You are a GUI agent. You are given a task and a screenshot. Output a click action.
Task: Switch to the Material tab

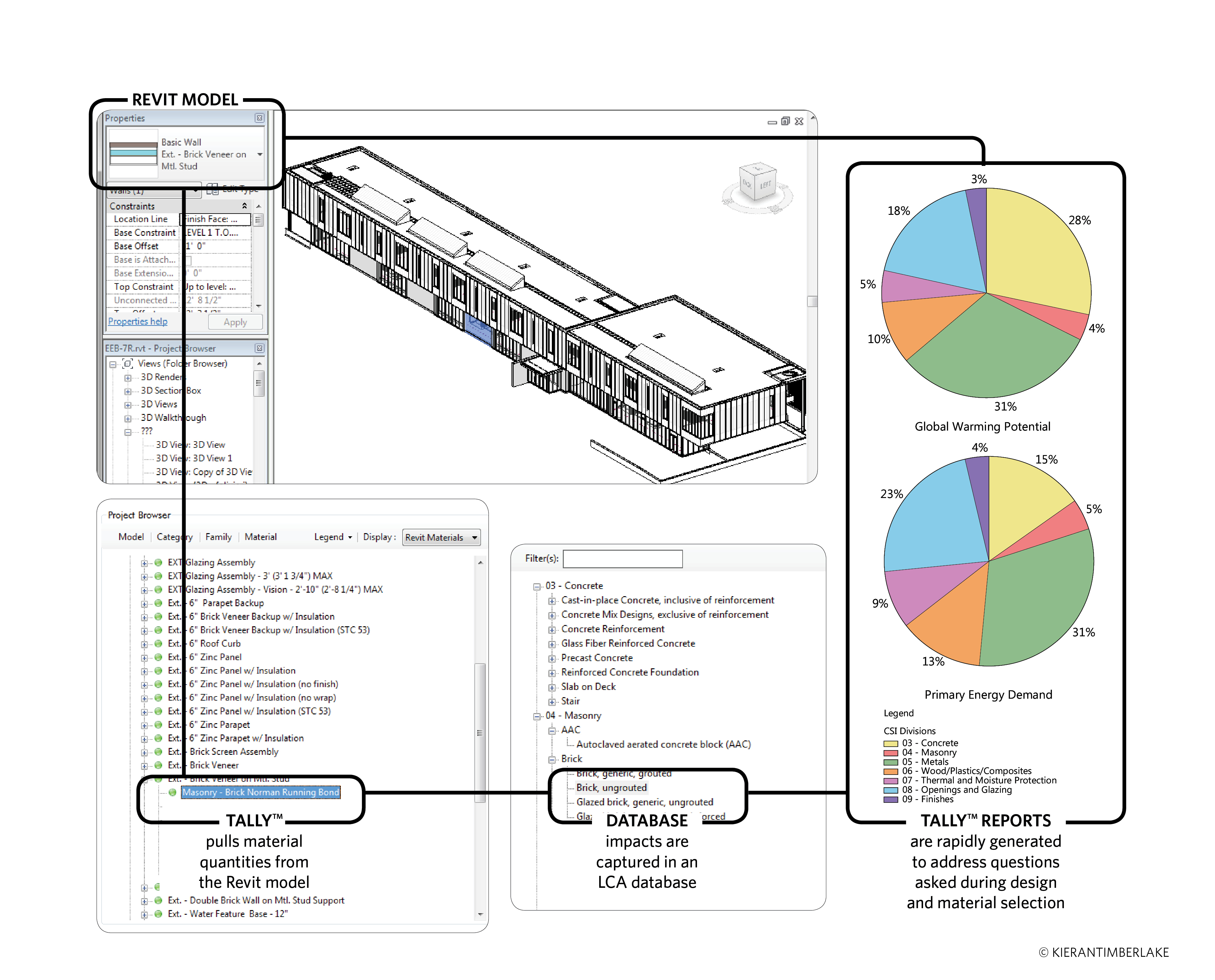pos(261,538)
